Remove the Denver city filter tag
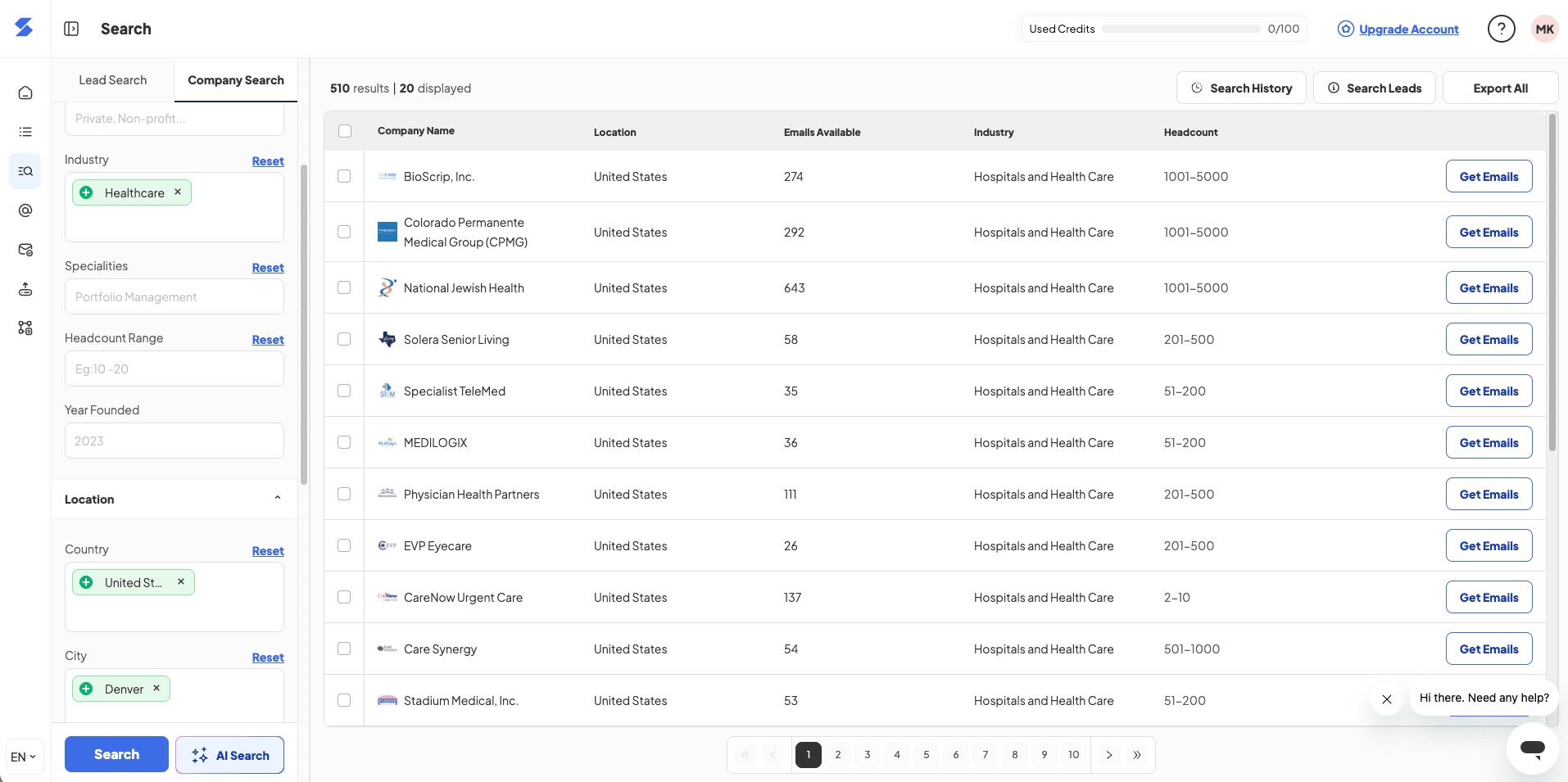1568x782 pixels. tap(156, 689)
